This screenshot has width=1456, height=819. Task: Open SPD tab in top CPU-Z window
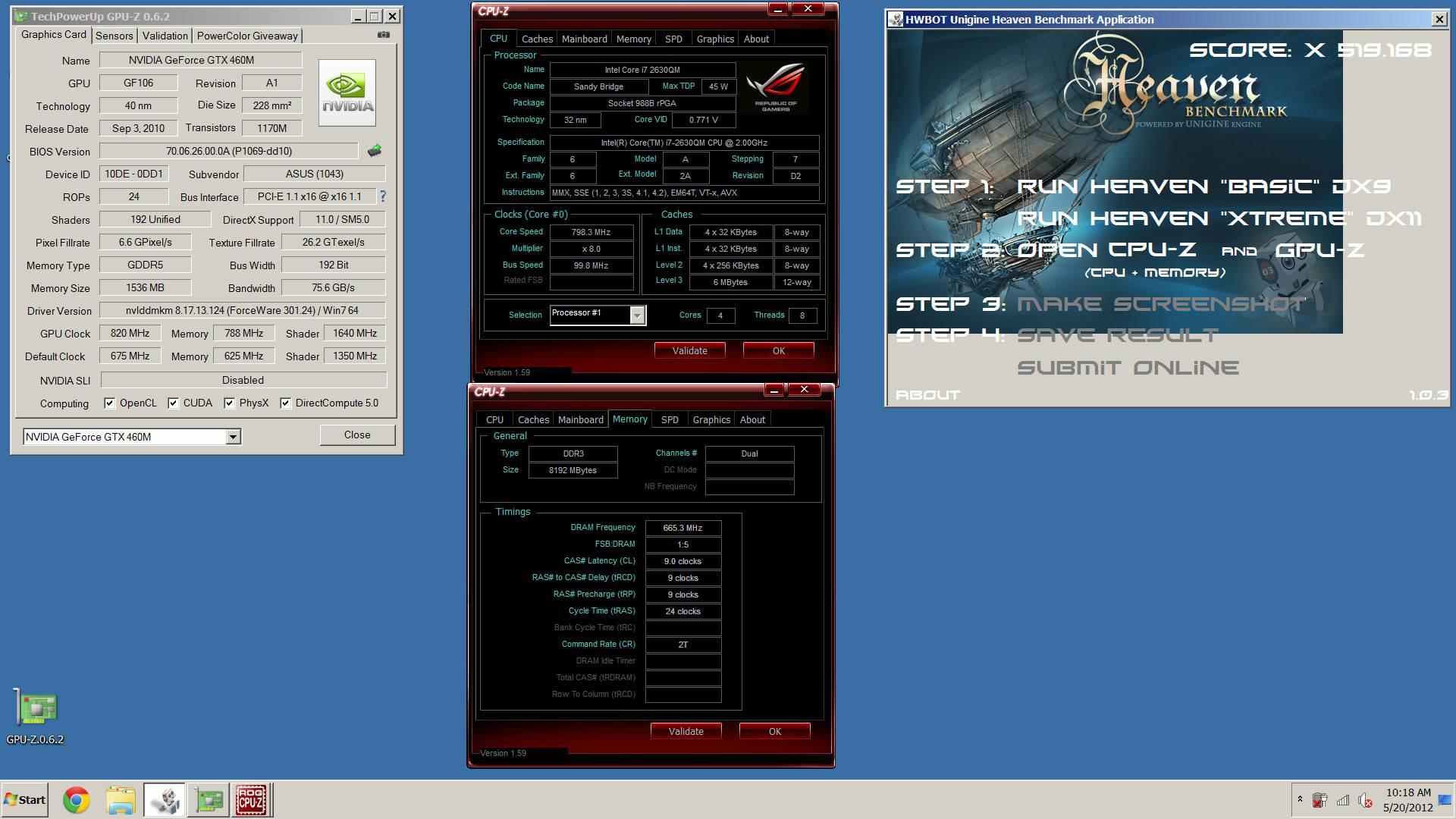tap(673, 39)
